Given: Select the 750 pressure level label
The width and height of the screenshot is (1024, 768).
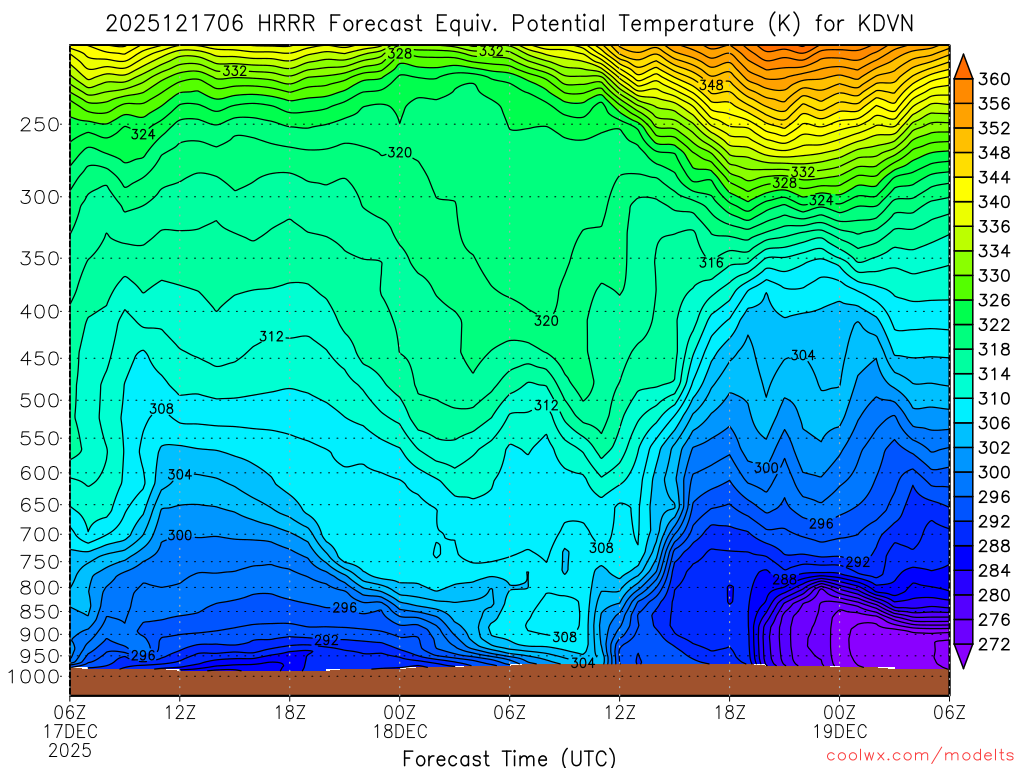Looking at the screenshot, I should click(x=40, y=562).
